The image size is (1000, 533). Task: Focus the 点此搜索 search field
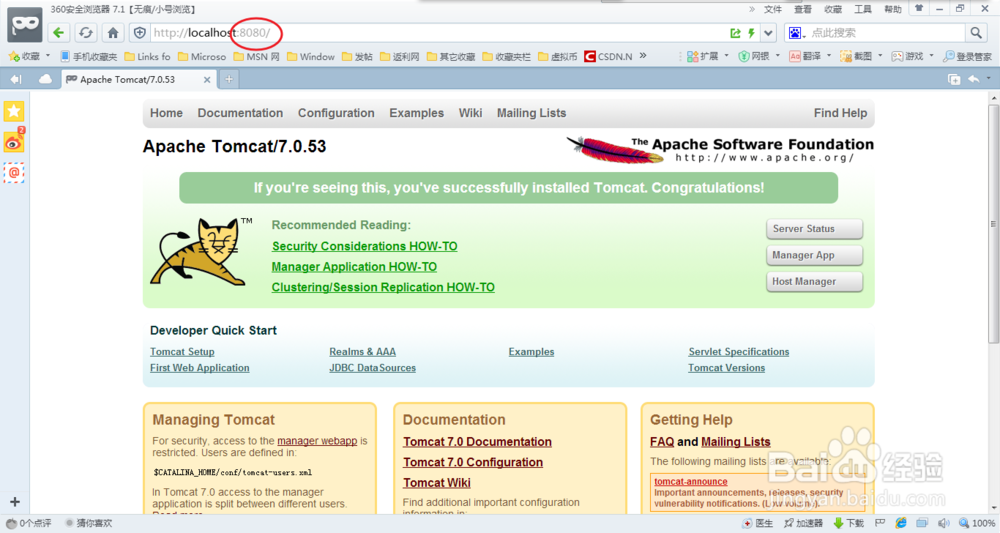(886, 33)
